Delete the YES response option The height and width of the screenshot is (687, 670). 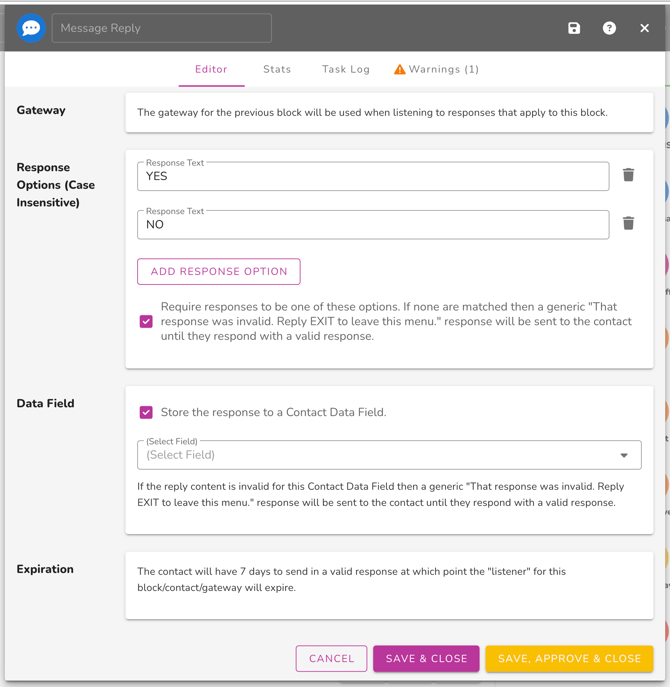(628, 175)
